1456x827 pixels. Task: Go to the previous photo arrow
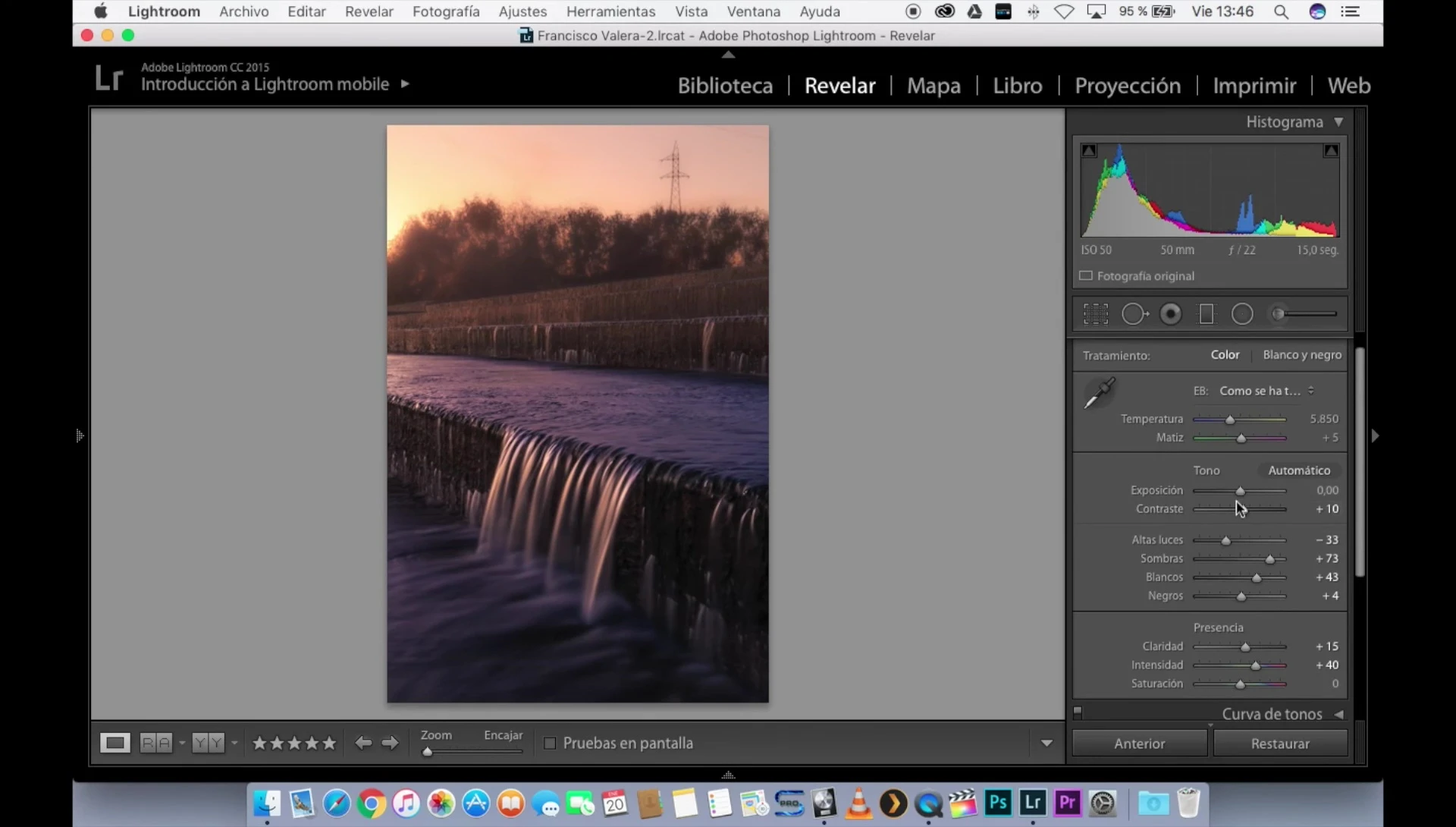point(363,743)
